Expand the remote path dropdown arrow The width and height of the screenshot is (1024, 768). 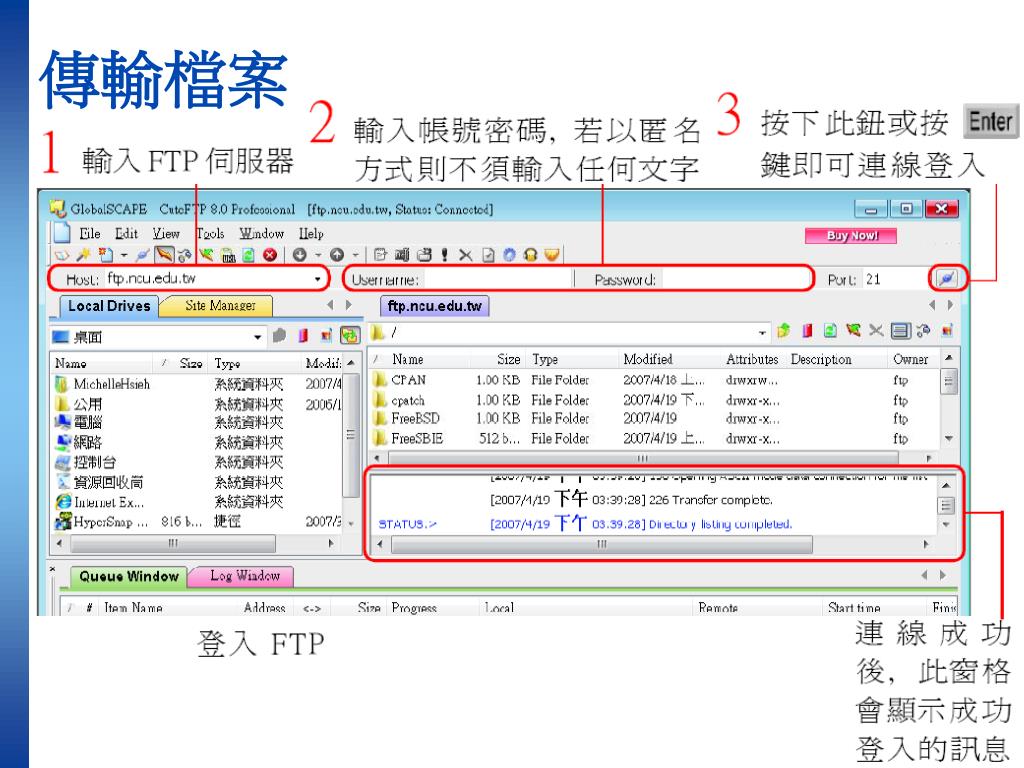(762, 332)
